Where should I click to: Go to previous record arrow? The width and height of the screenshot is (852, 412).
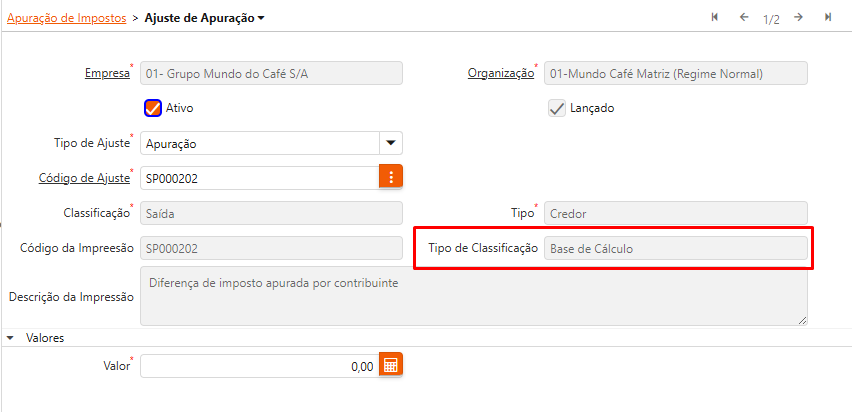click(743, 18)
